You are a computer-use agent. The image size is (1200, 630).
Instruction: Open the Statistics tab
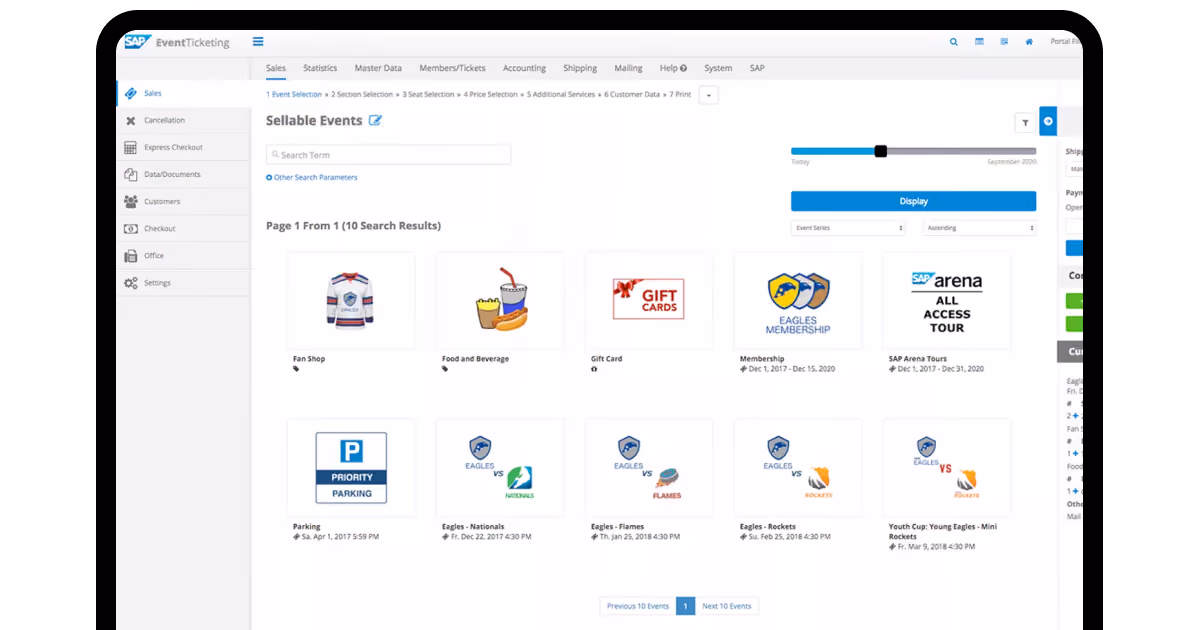320,68
